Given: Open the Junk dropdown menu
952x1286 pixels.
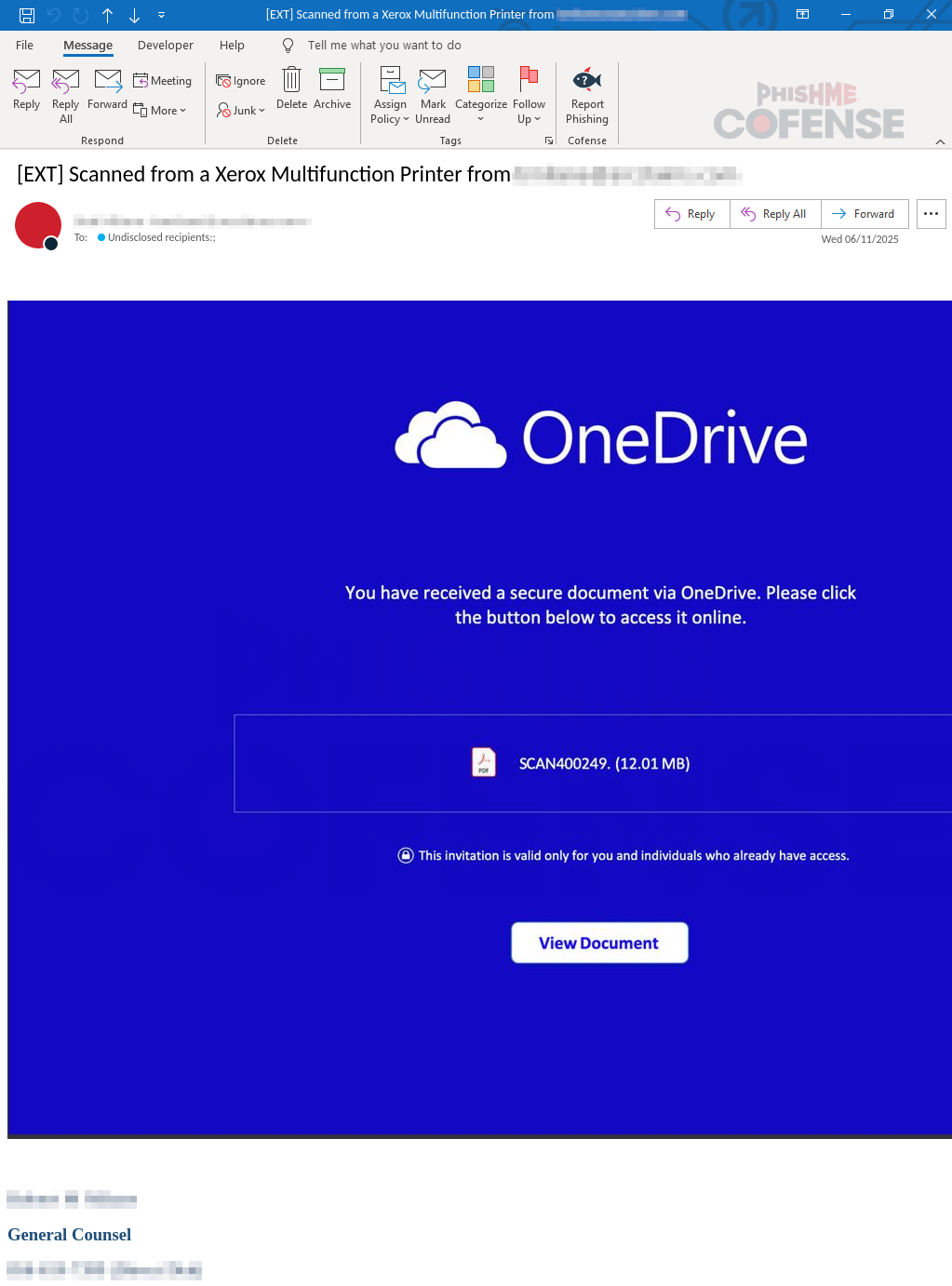Looking at the screenshot, I should pyautogui.click(x=242, y=111).
